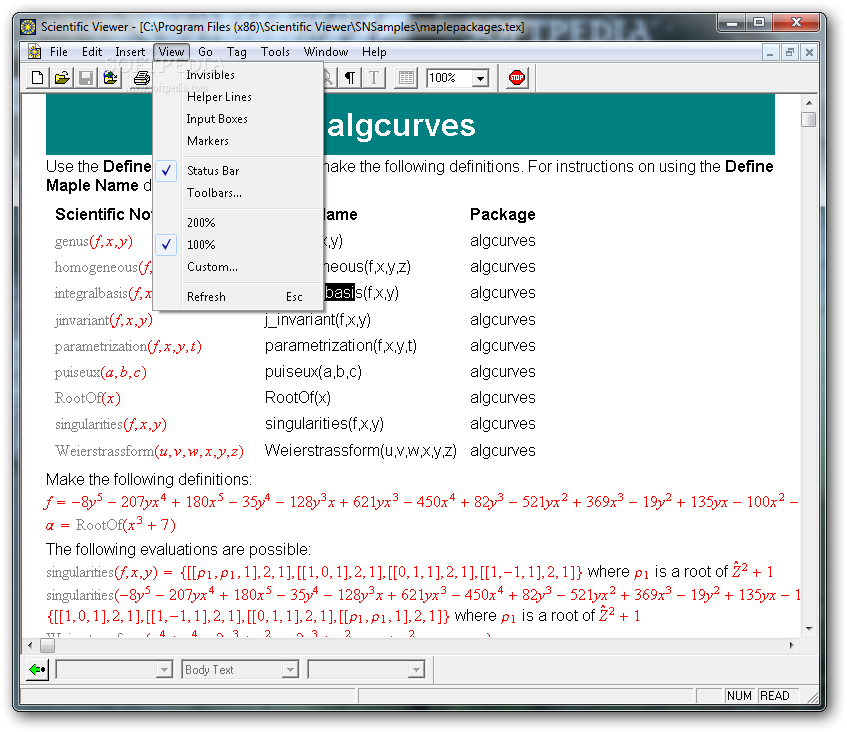This screenshot has height=732, width=847.
Task: Click the Toggle Text/Math T icon
Action: [374, 78]
